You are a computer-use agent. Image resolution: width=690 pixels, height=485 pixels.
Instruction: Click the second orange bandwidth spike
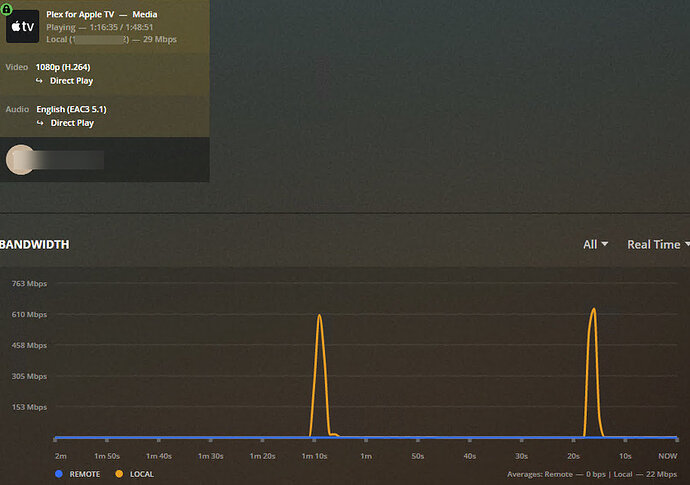pyautogui.click(x=594, y=372)
